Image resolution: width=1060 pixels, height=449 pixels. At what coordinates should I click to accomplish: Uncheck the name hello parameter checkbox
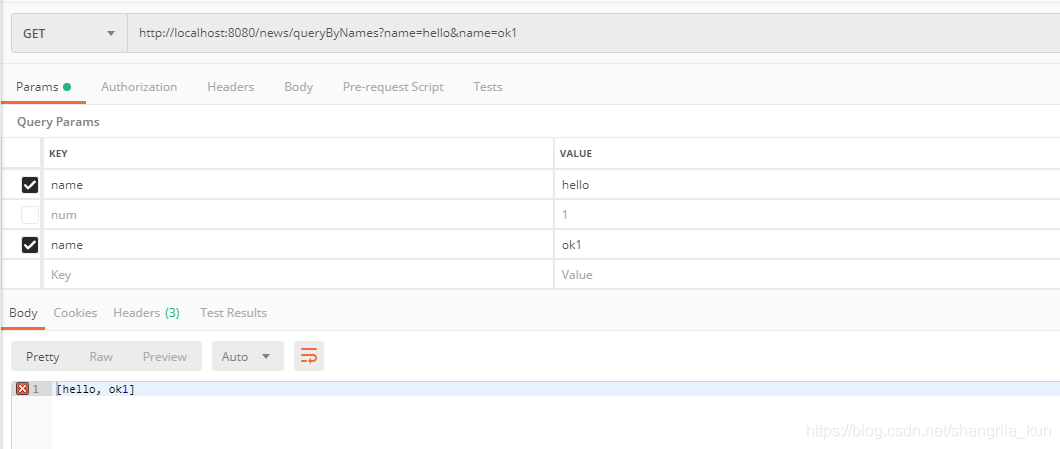pos(30,185)
